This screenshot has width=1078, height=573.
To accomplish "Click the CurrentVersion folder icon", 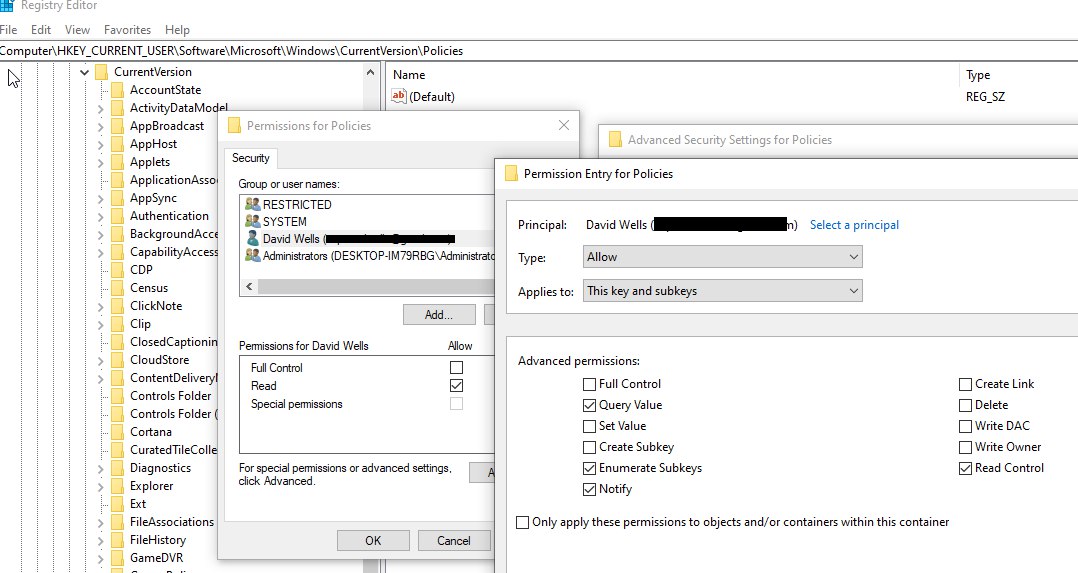I will tap(102, 72).
